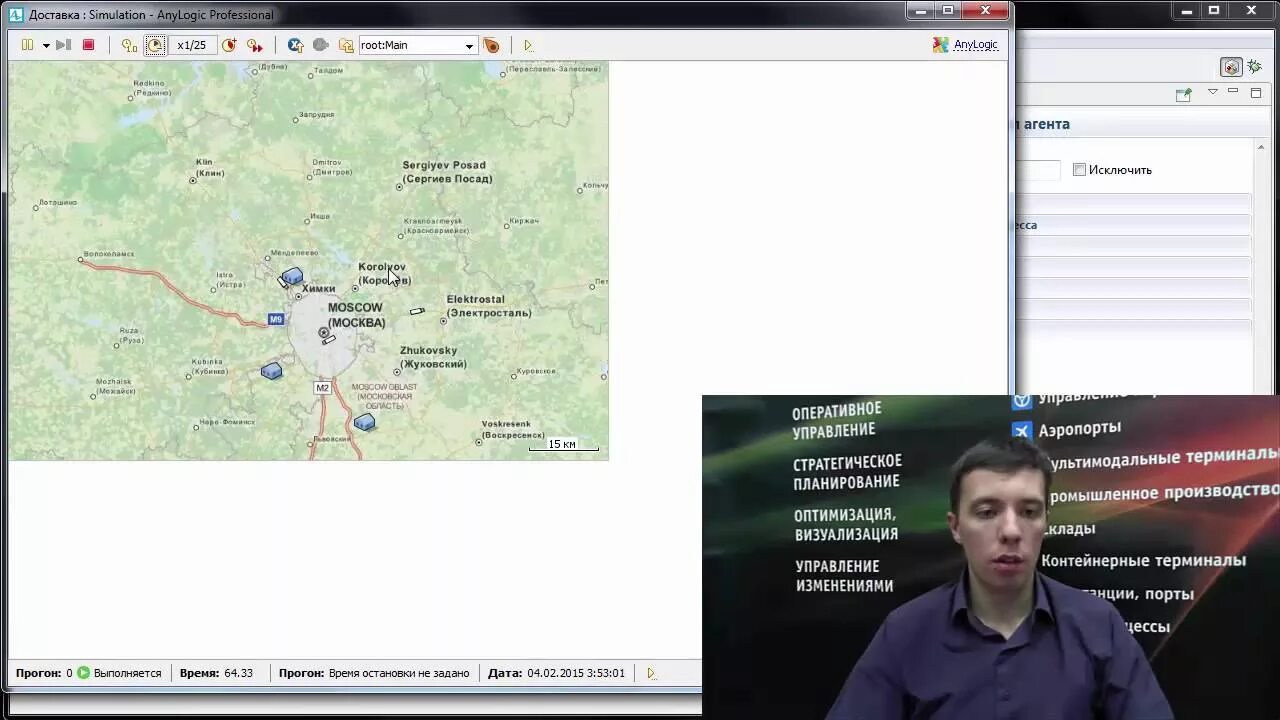The image size is (1280, 720).
Task: Toggle the debug bug icon above the panel
Action: point(1254,67)
